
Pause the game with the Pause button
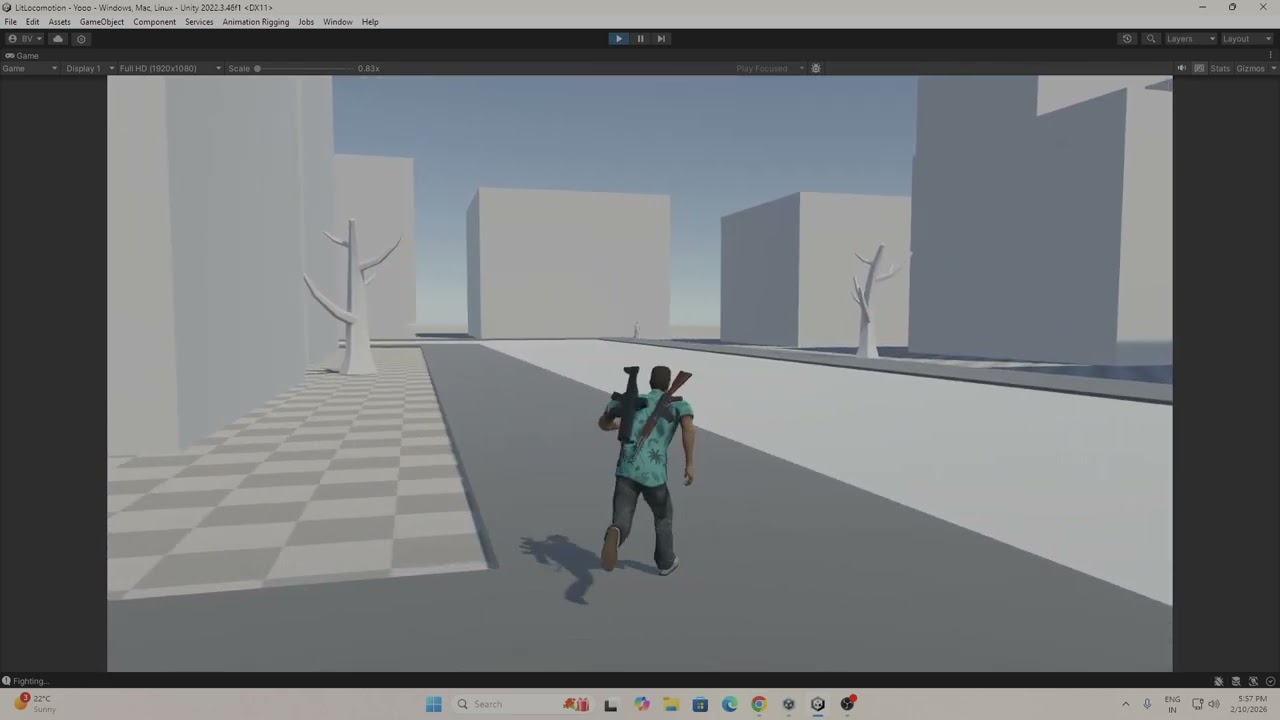(640, 39)
